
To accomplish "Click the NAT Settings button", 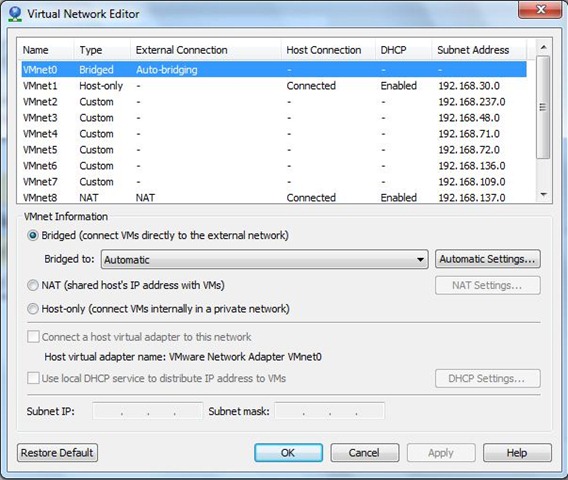I will click(488, 285).
